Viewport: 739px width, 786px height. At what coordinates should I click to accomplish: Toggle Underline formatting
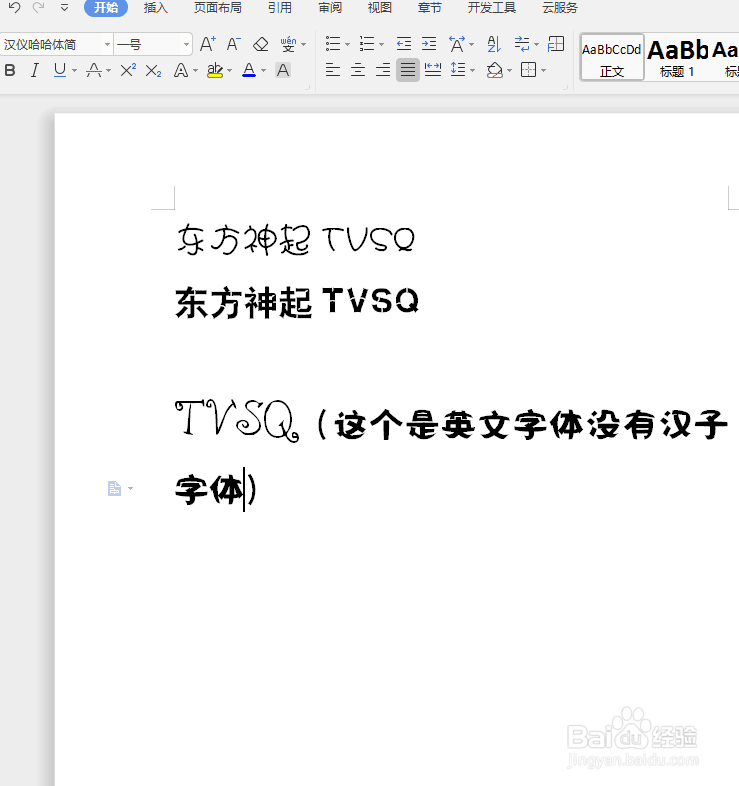coord(60,70)
